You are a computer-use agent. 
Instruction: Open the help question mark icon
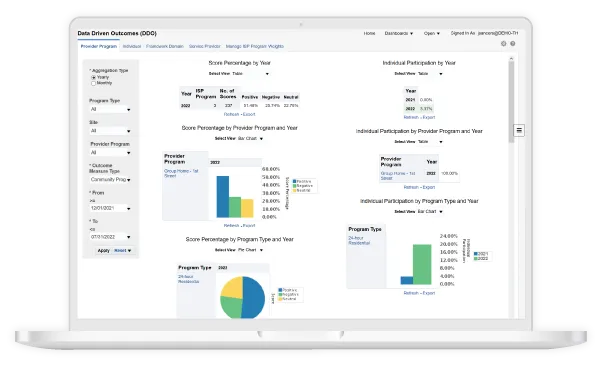click(513, 44)
